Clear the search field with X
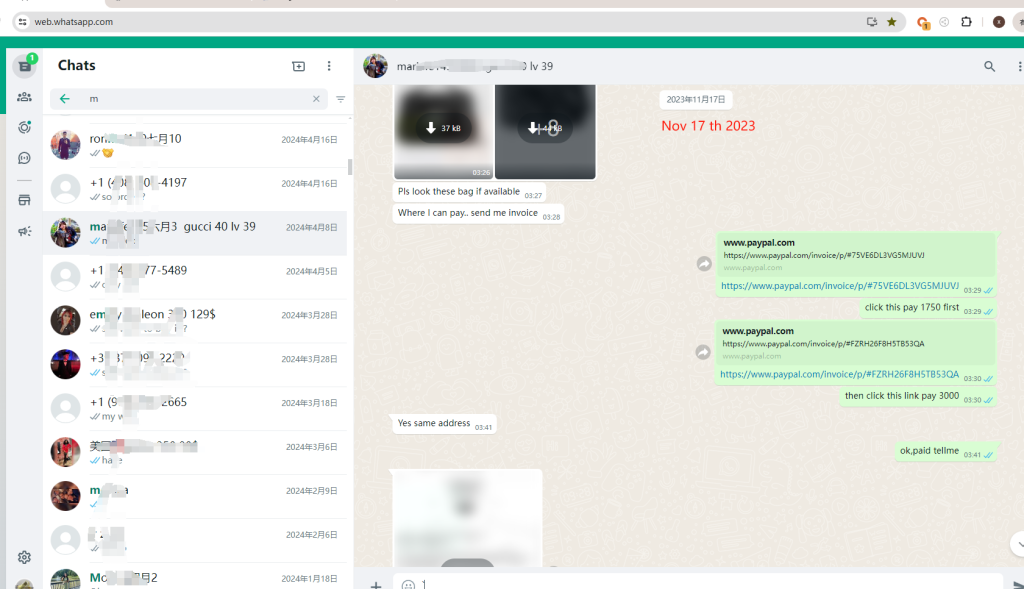 (x=316, y=99)
